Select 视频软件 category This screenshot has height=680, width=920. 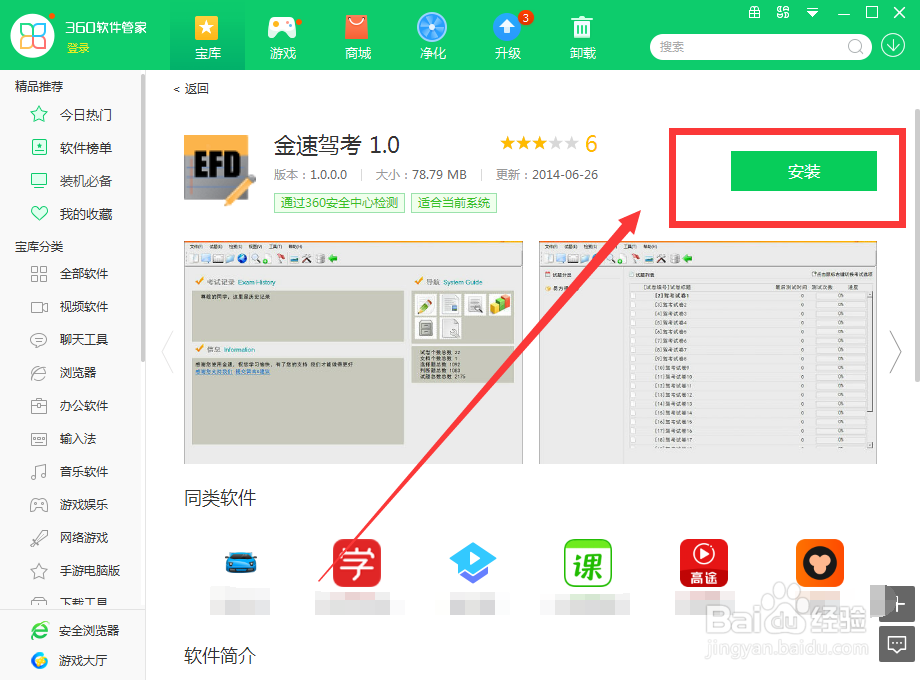pos(71,306)
